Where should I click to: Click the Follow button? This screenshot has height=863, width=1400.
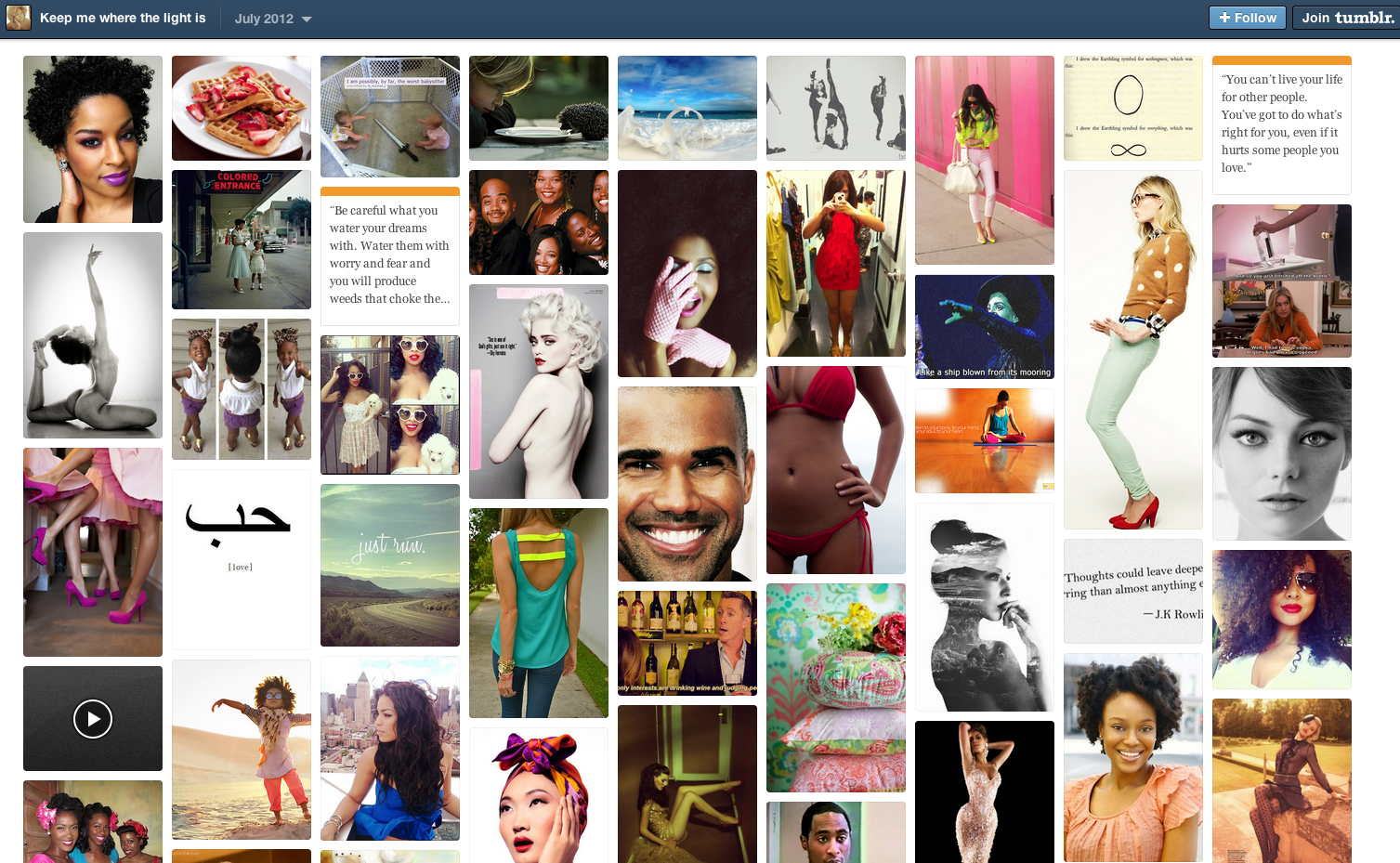click(x=1247, y=17)
